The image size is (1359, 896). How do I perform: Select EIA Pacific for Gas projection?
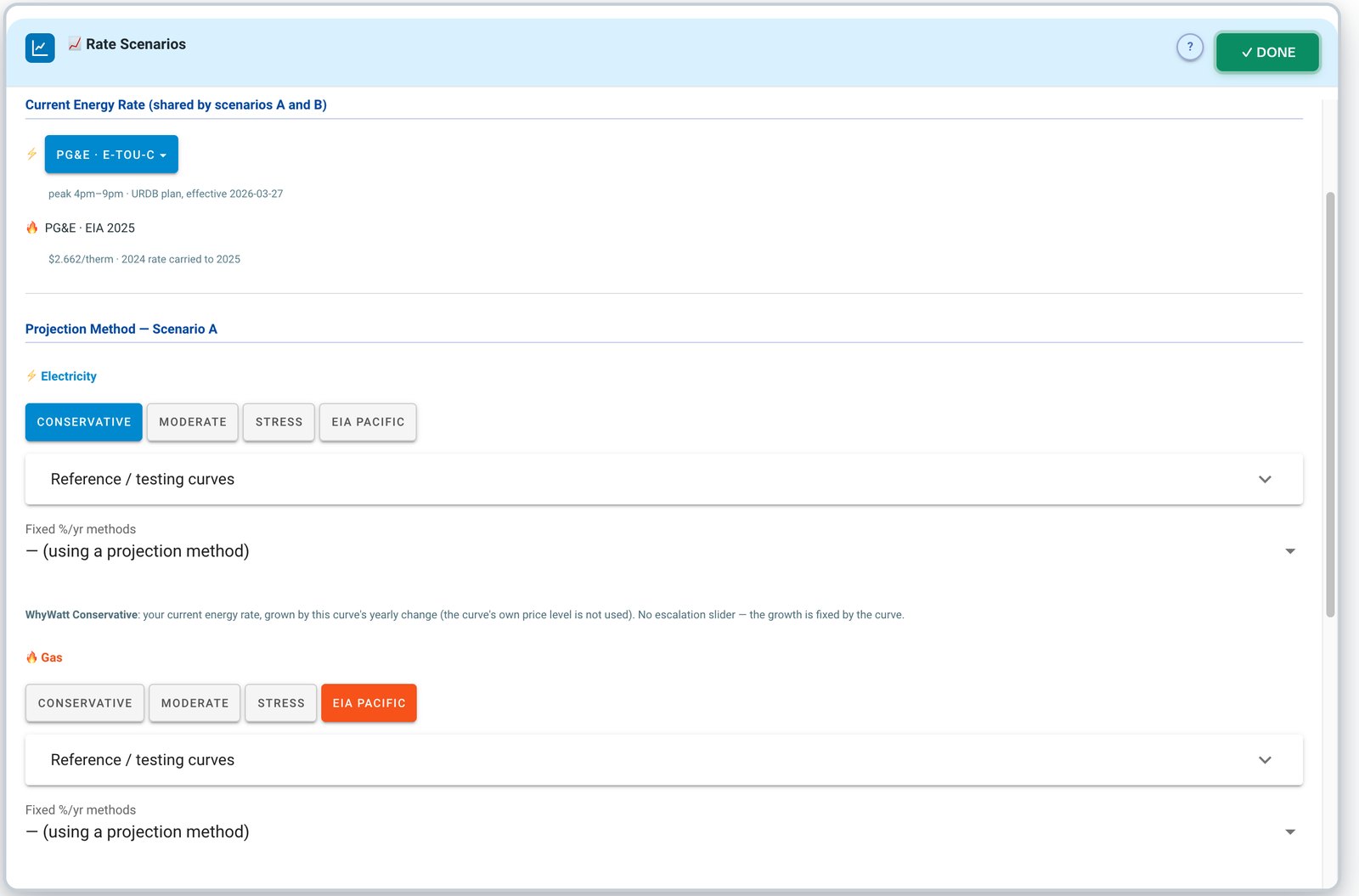coord(369,703)
